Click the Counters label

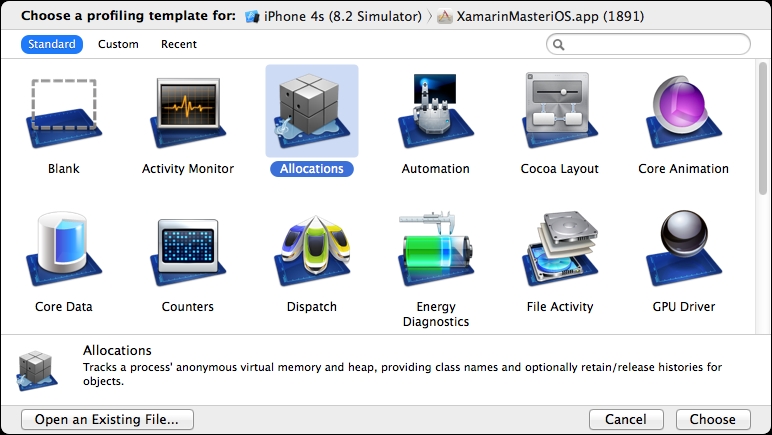point(188,307)
